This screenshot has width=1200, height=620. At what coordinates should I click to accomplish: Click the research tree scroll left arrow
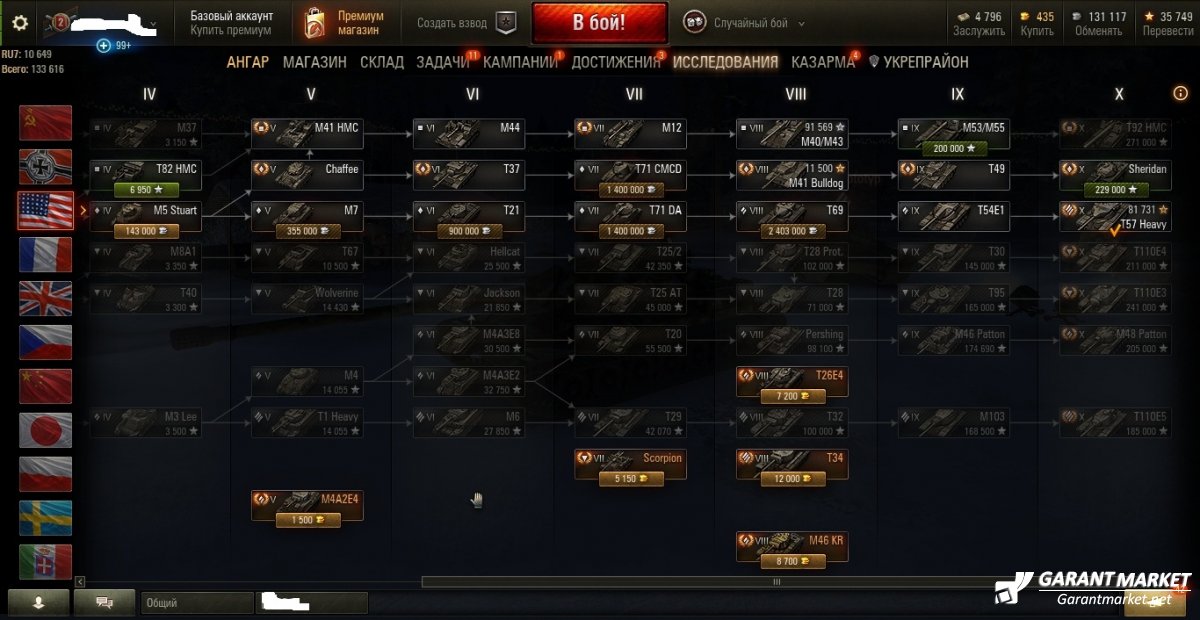click(81, 581)
